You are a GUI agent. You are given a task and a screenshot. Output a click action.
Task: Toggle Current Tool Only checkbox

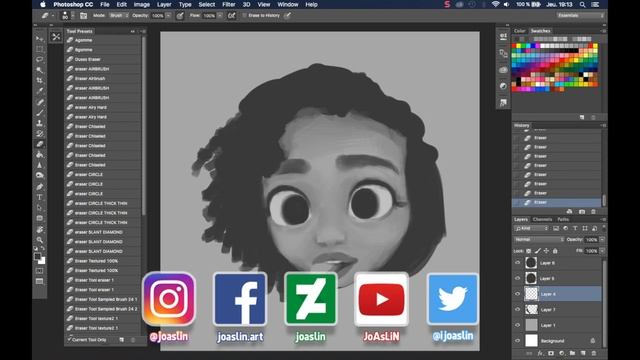pyautogui.click(x=69, y=339)
